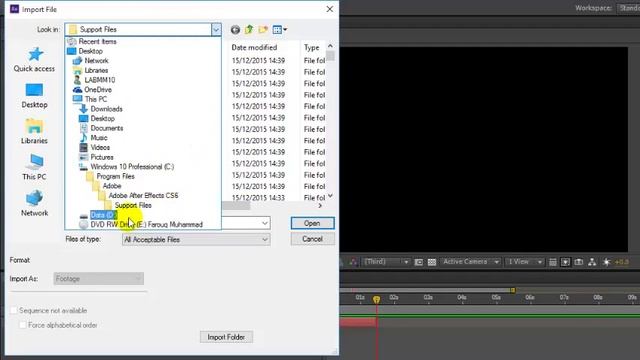Click file list scroll down arrow
The image size is (640, 360).
pyautogui.click(x=330, y=196)
